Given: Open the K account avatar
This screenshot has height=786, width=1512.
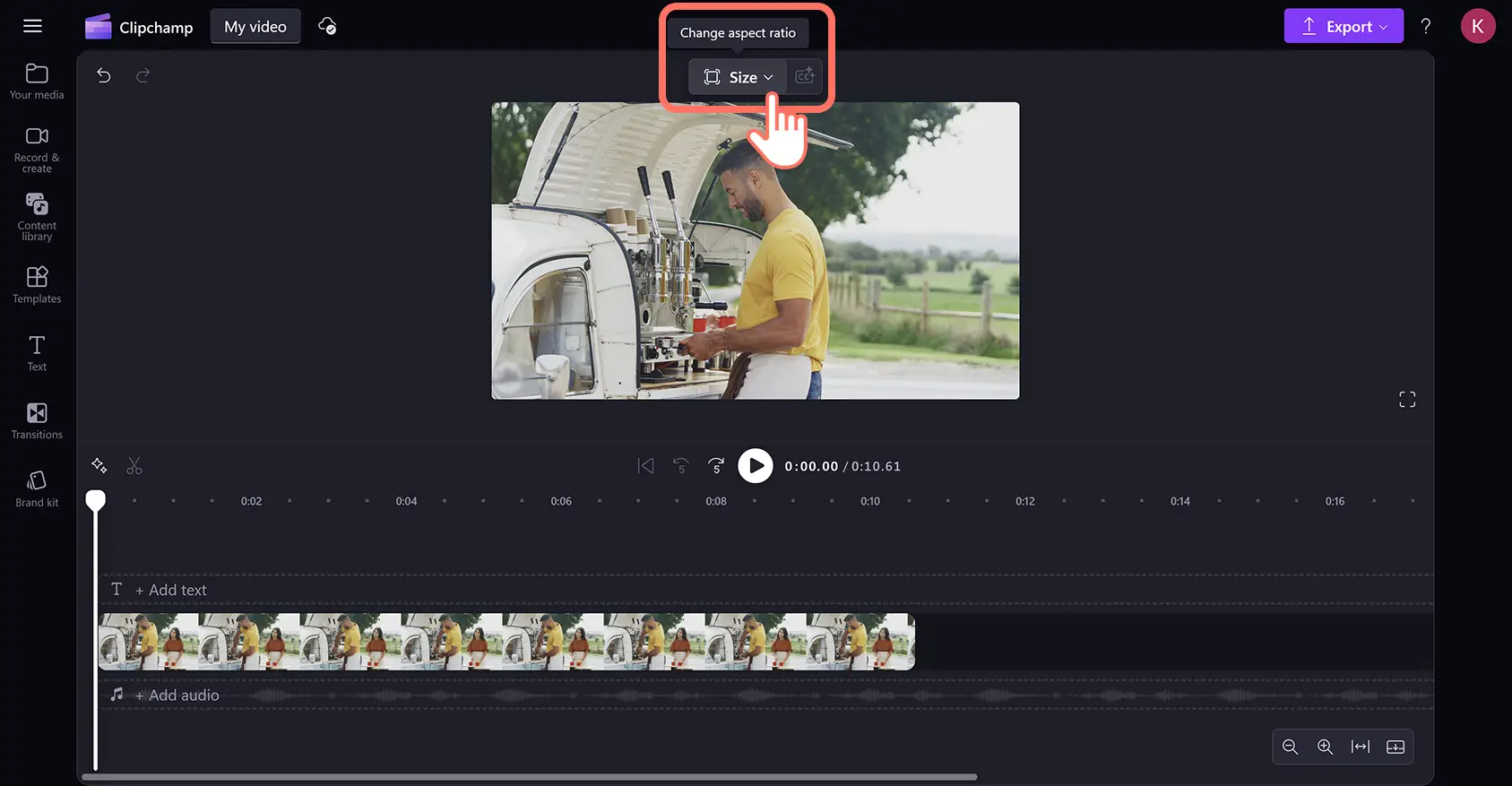Looking at the screenshot, I should [1478, 26].
